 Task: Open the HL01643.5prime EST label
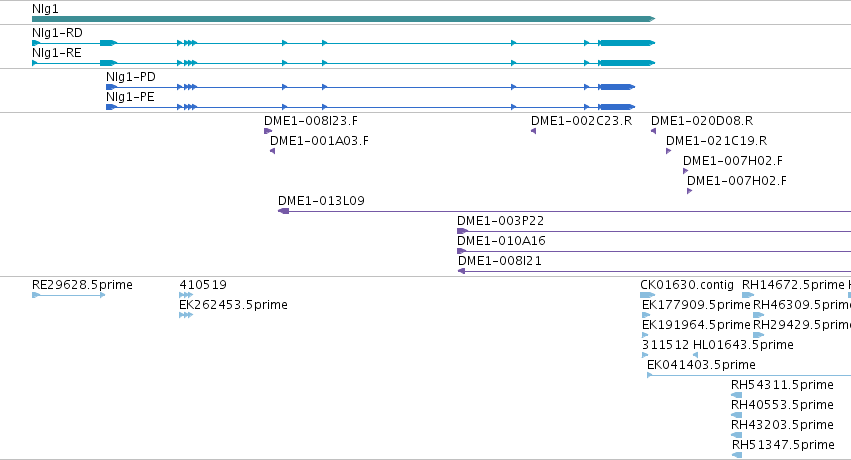[x=744, y=345]
